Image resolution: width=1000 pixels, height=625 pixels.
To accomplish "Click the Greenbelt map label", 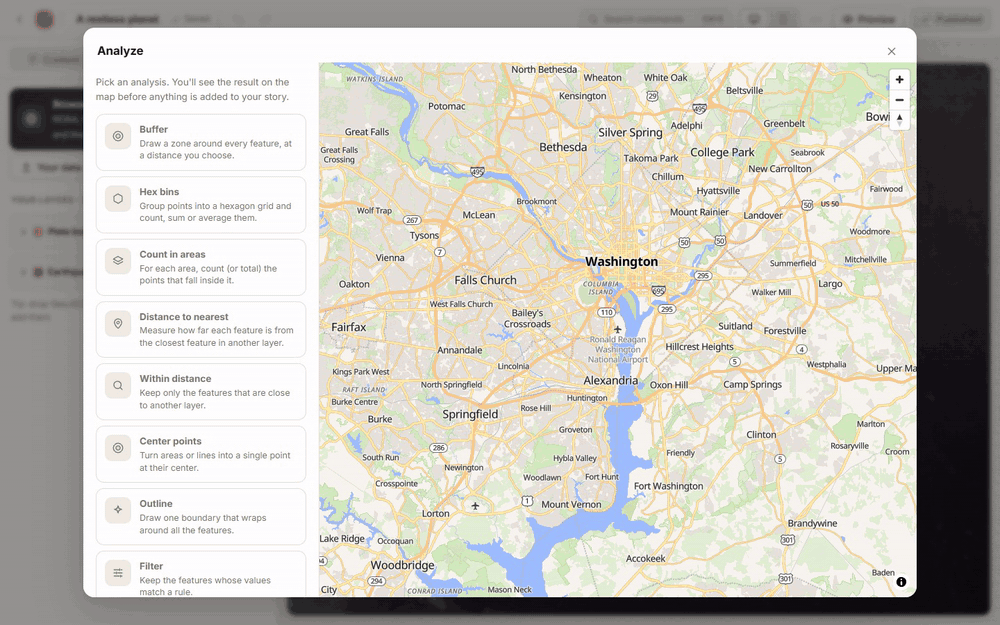I will [784, 124].
